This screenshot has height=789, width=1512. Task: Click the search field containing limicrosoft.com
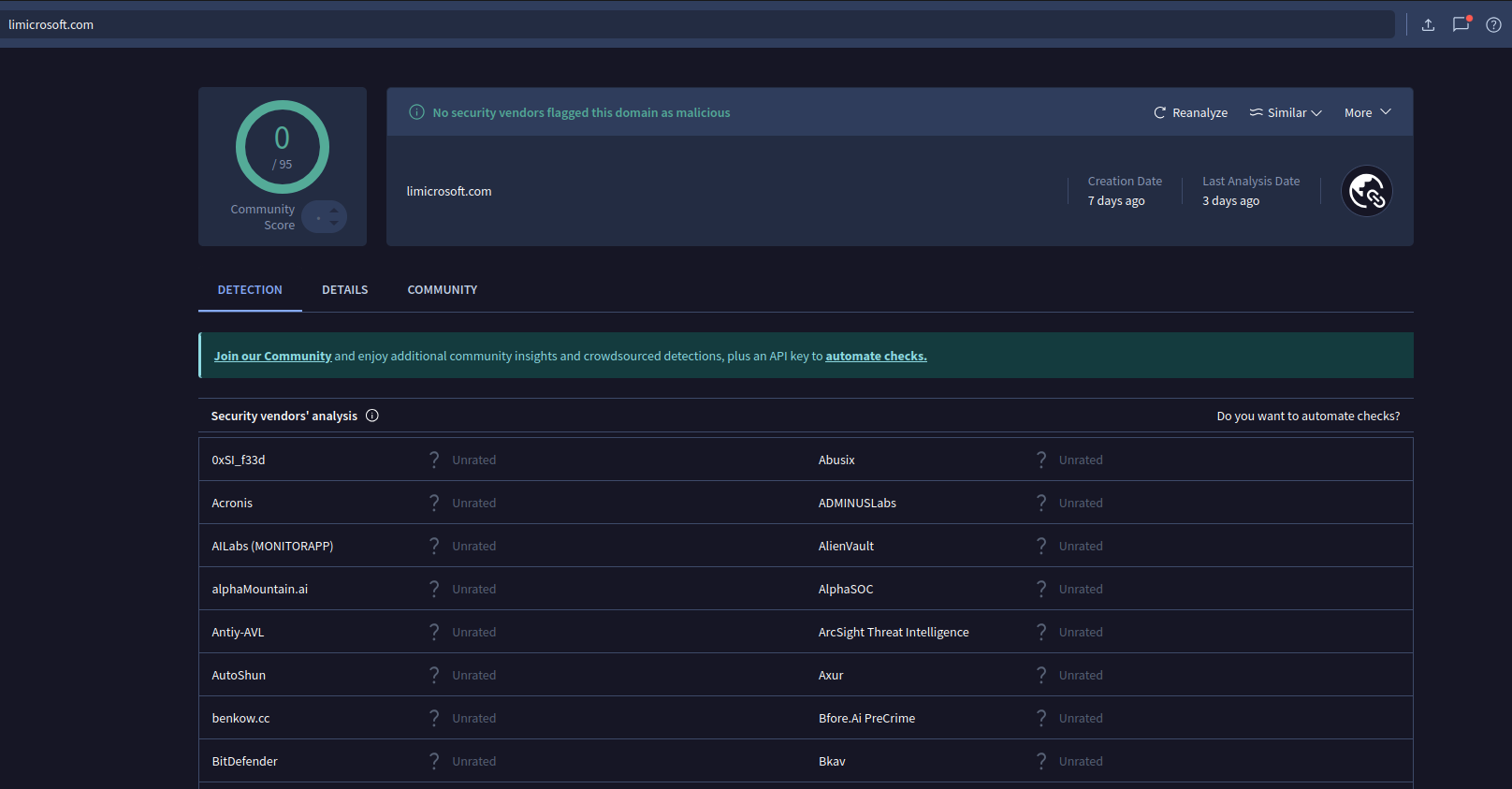click(692, 25)
